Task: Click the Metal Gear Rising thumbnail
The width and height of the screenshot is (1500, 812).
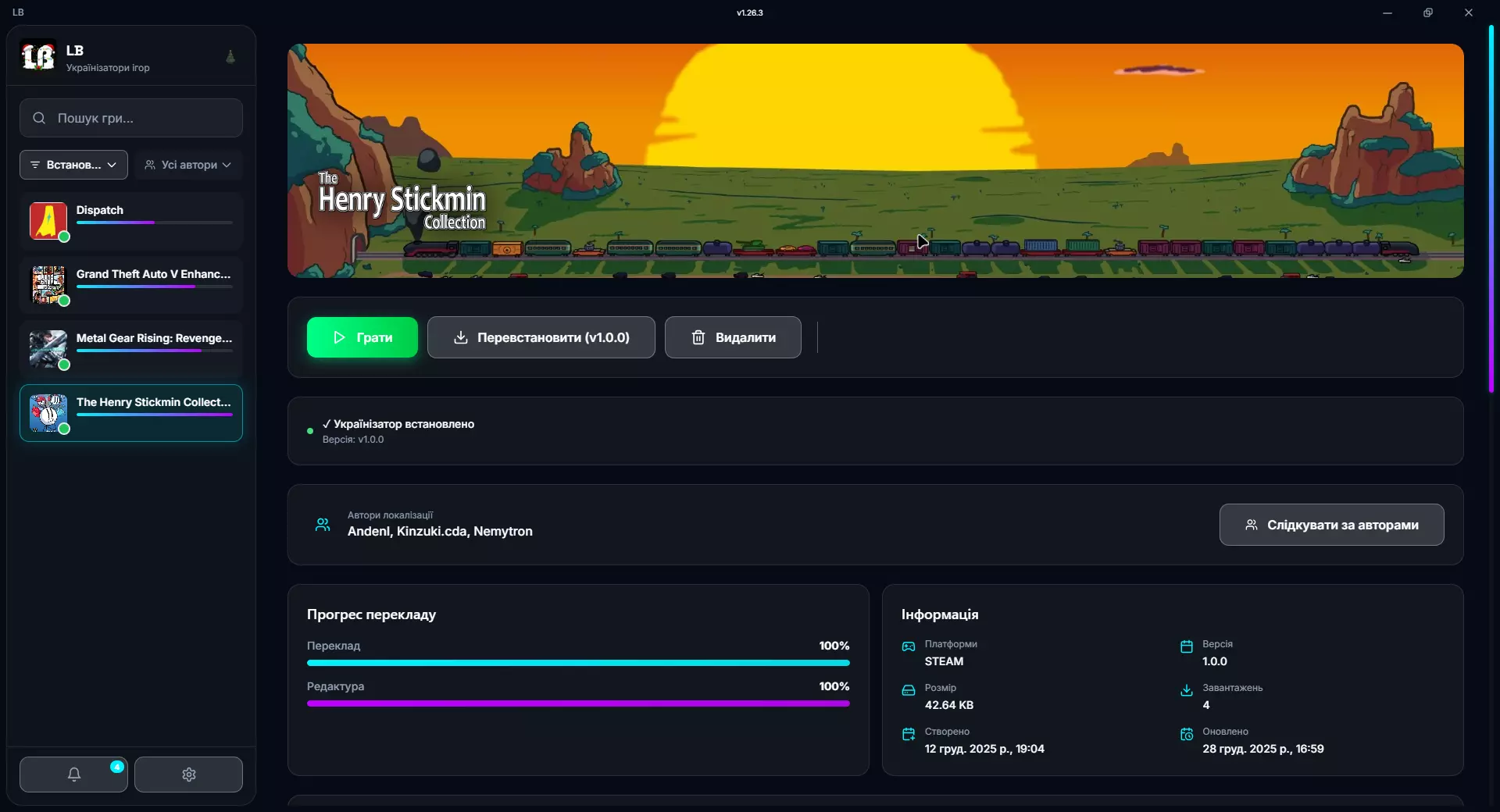Action: [48, 349]
